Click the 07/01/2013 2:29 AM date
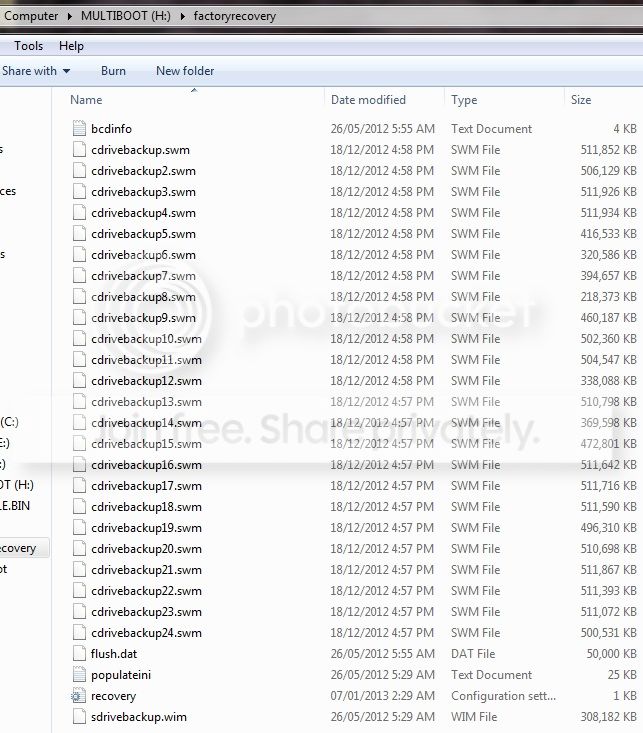This screenshot has width=643, height=733. point(383,696)
